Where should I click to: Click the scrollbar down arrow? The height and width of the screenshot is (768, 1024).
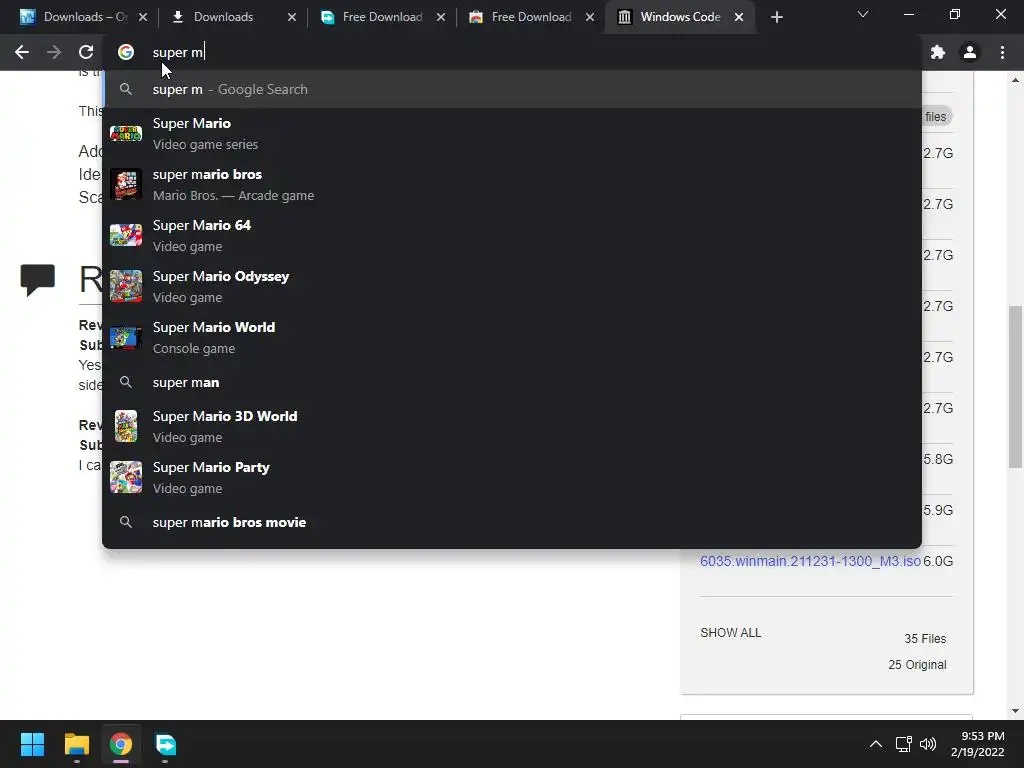[1016, 711]
